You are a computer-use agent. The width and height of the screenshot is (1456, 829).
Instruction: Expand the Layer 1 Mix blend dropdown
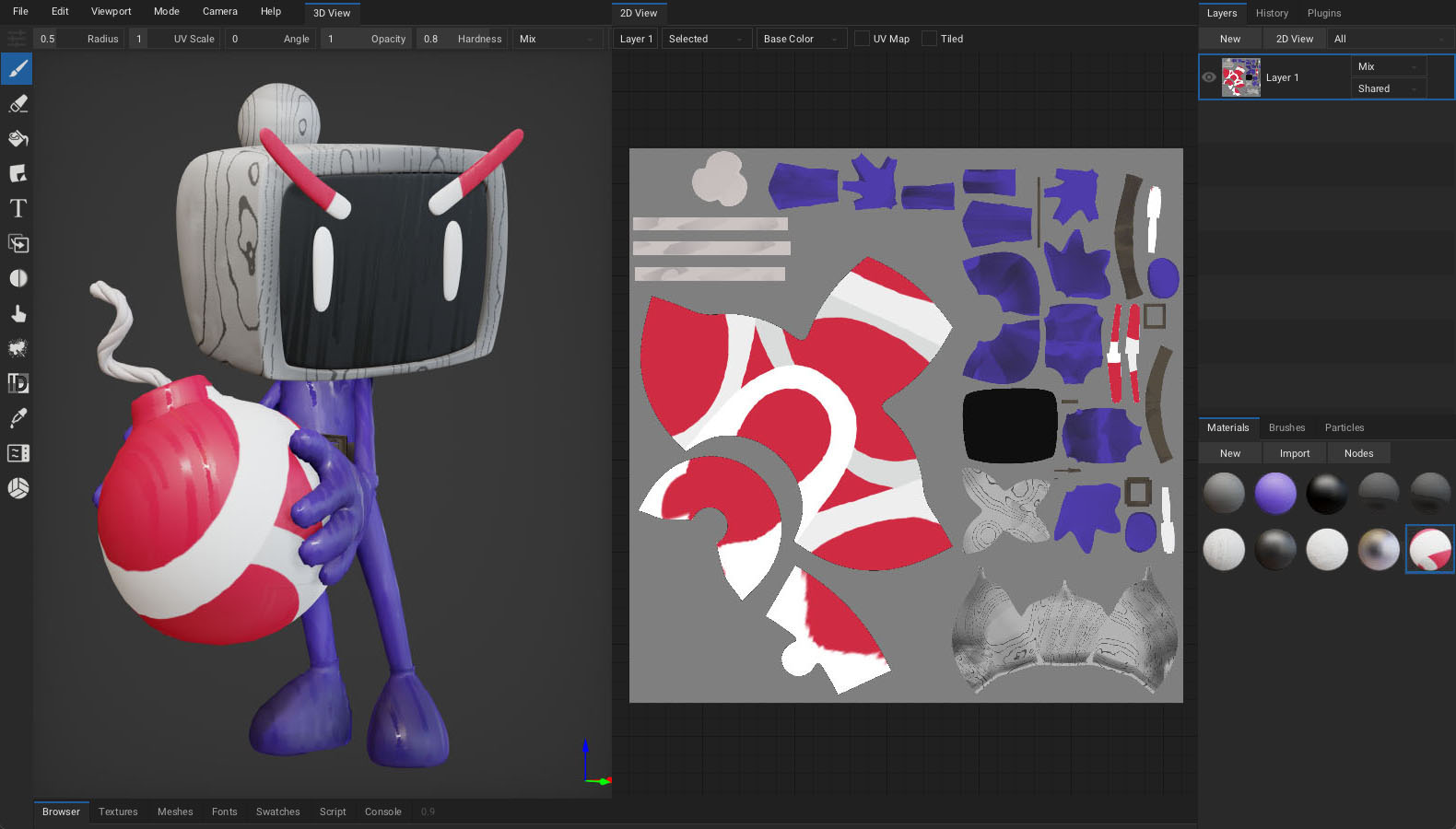coord(1387,66)
